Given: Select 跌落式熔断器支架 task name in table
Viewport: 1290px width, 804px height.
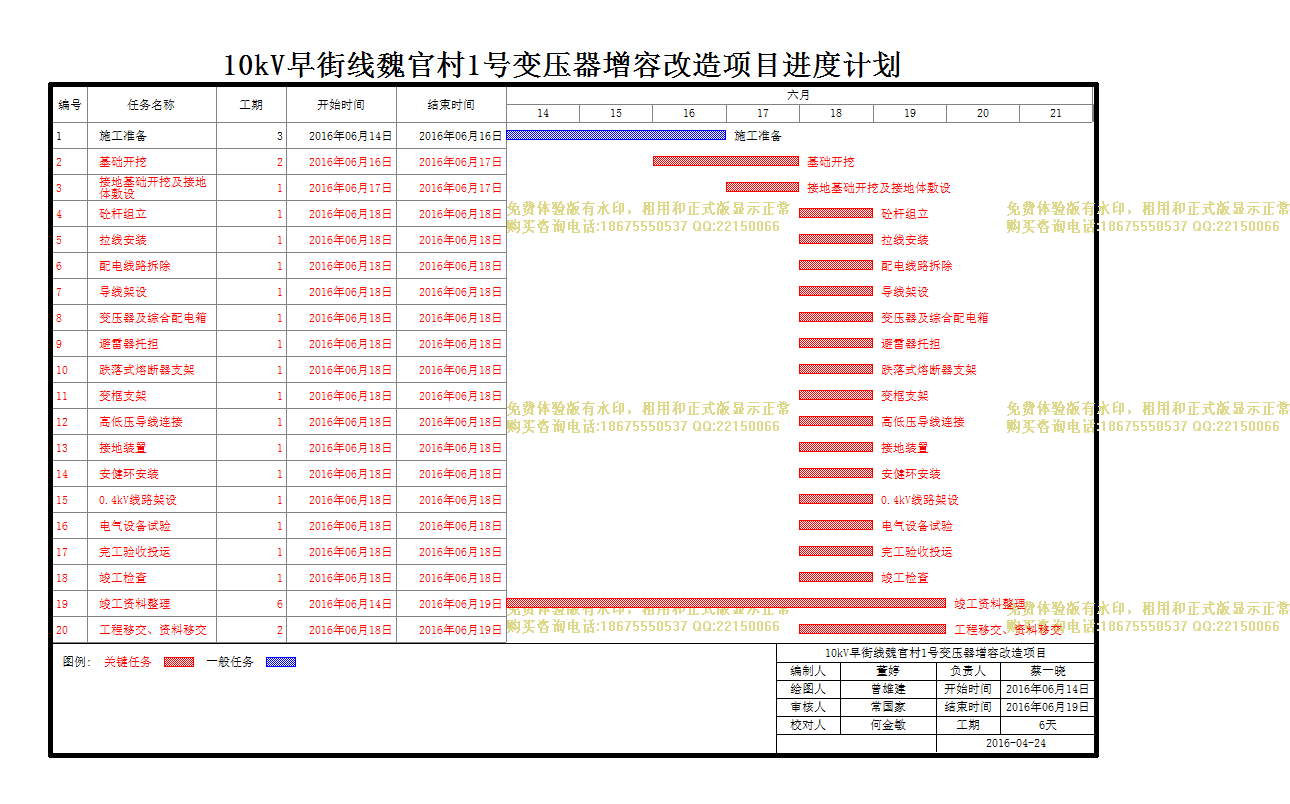Looking at the screenshot, I should (147, 370).
